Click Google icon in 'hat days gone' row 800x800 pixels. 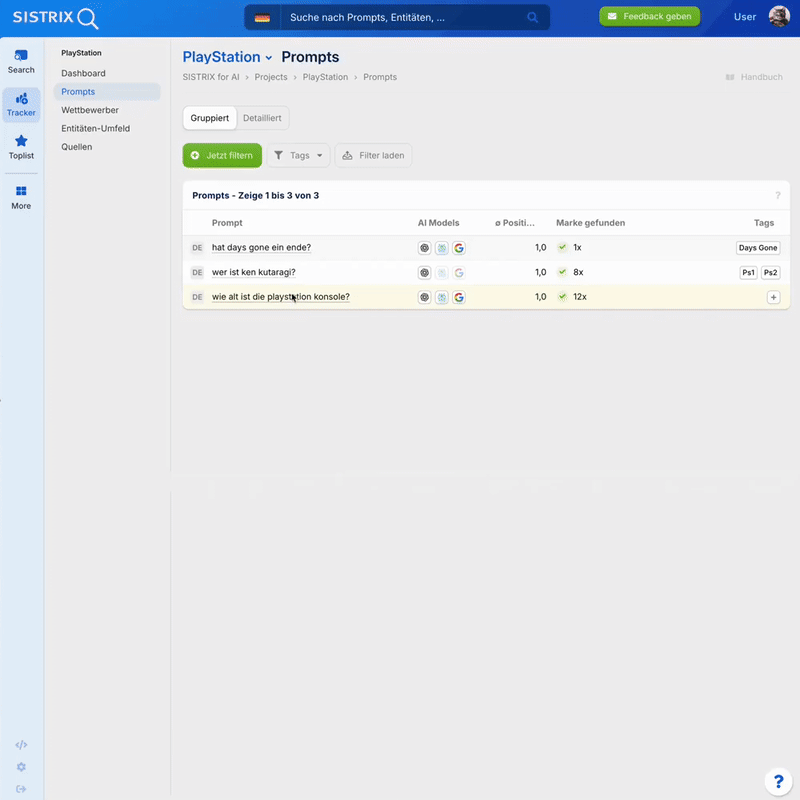click(459, 248)
